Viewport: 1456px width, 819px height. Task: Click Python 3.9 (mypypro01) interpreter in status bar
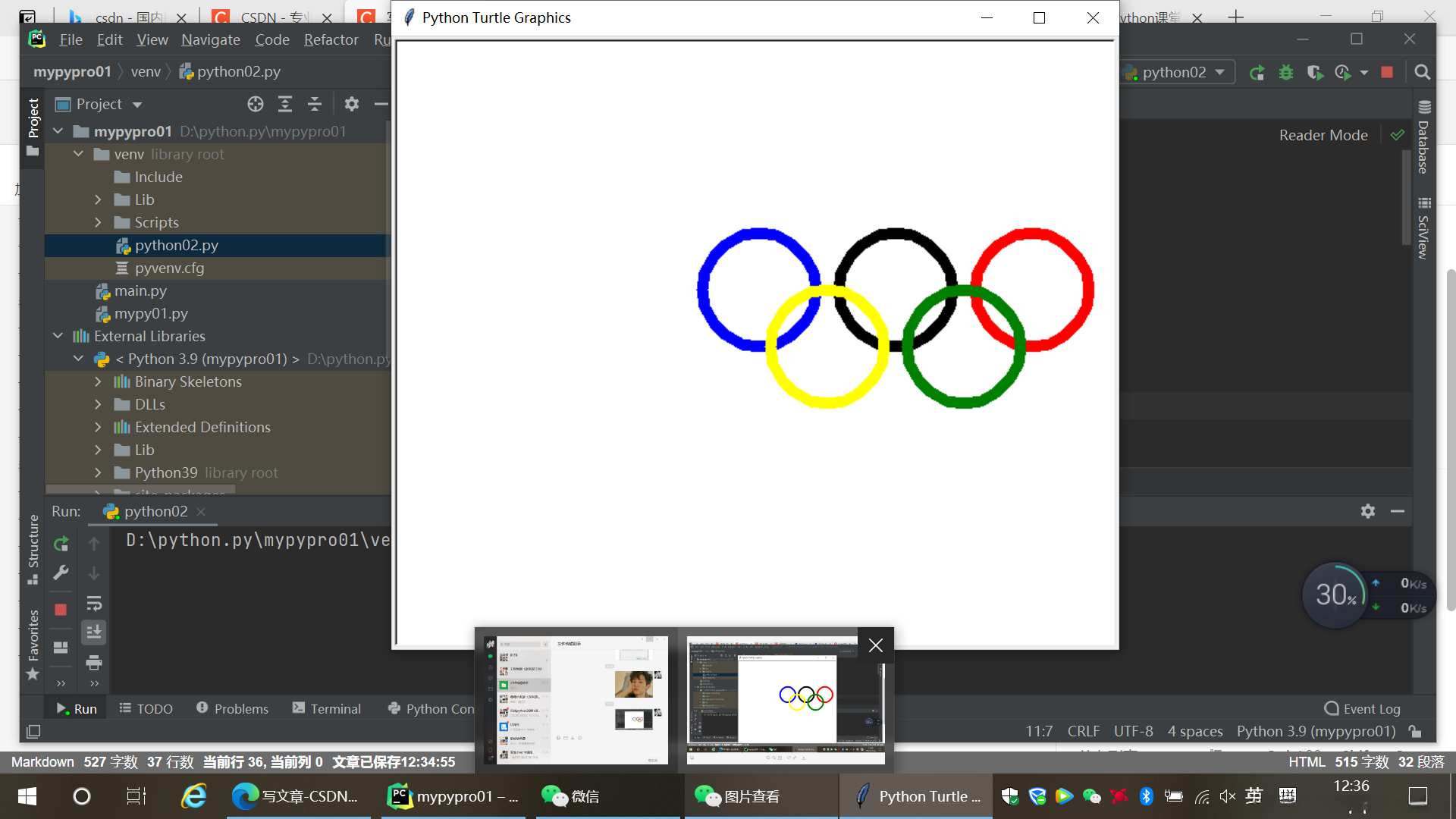click(1316, 731)
